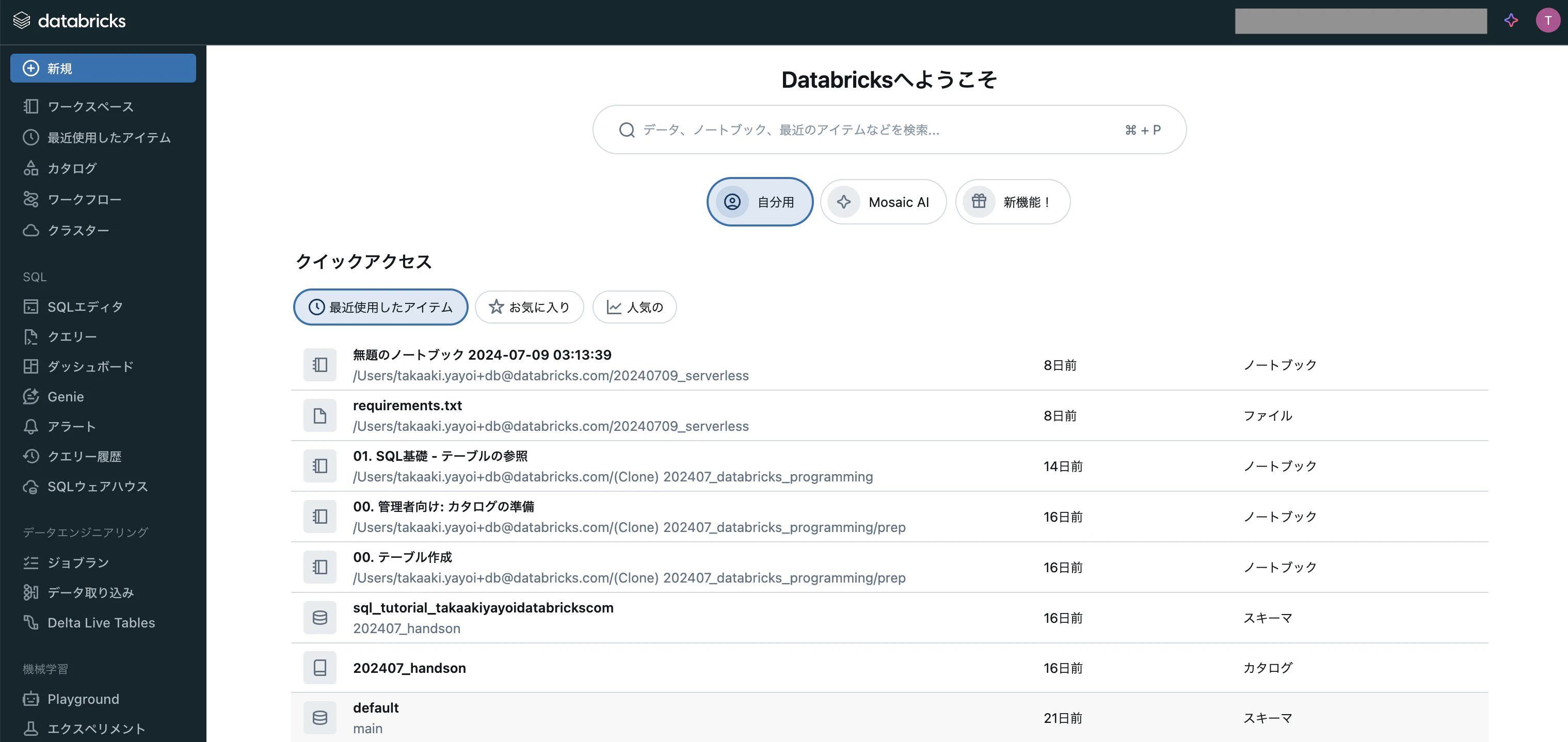Click the schema icon for default row
Image resolution: width=1568 pixels, height=742 pixels.
[x=320, y=718]
